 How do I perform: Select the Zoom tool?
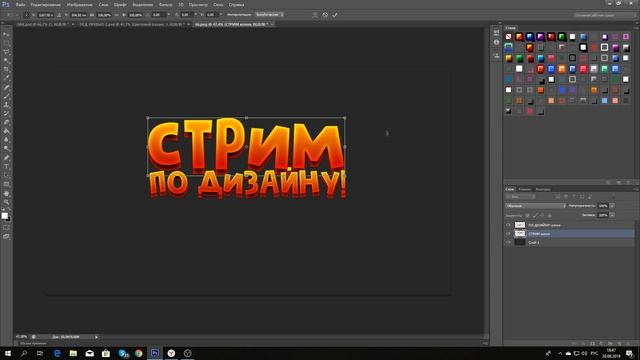(x=6, y=202)
